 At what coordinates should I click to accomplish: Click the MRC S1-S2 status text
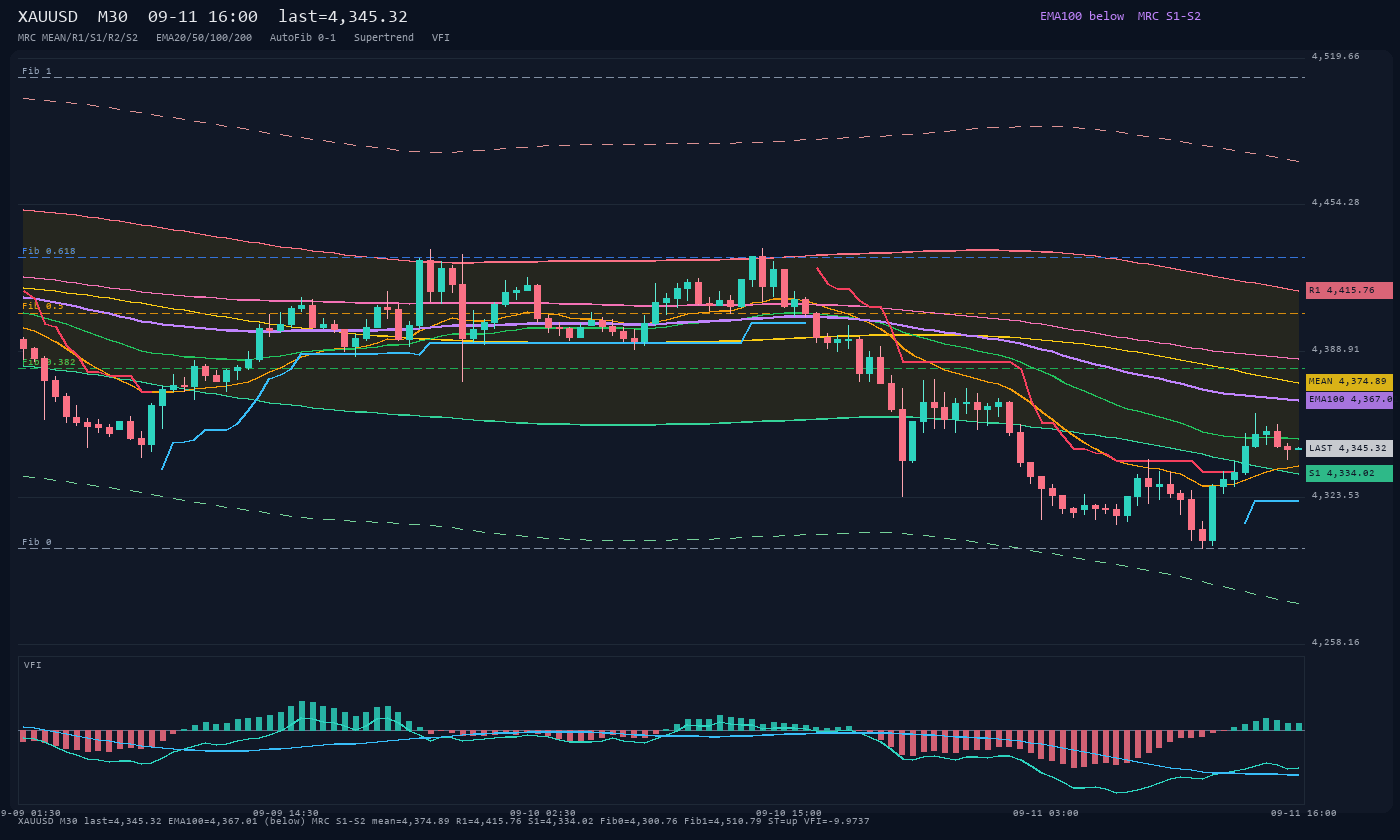point(1169,16)
